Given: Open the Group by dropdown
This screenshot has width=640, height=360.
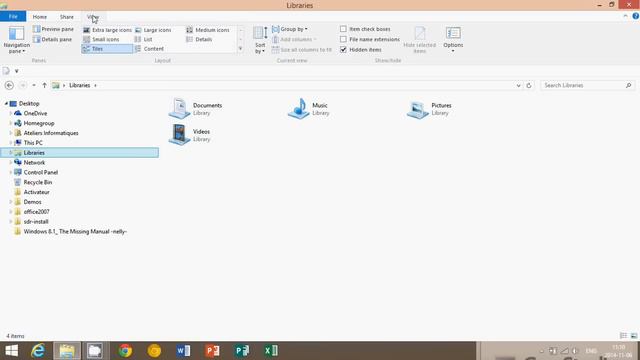Looking at the screenshot, I should click(290, 29).
